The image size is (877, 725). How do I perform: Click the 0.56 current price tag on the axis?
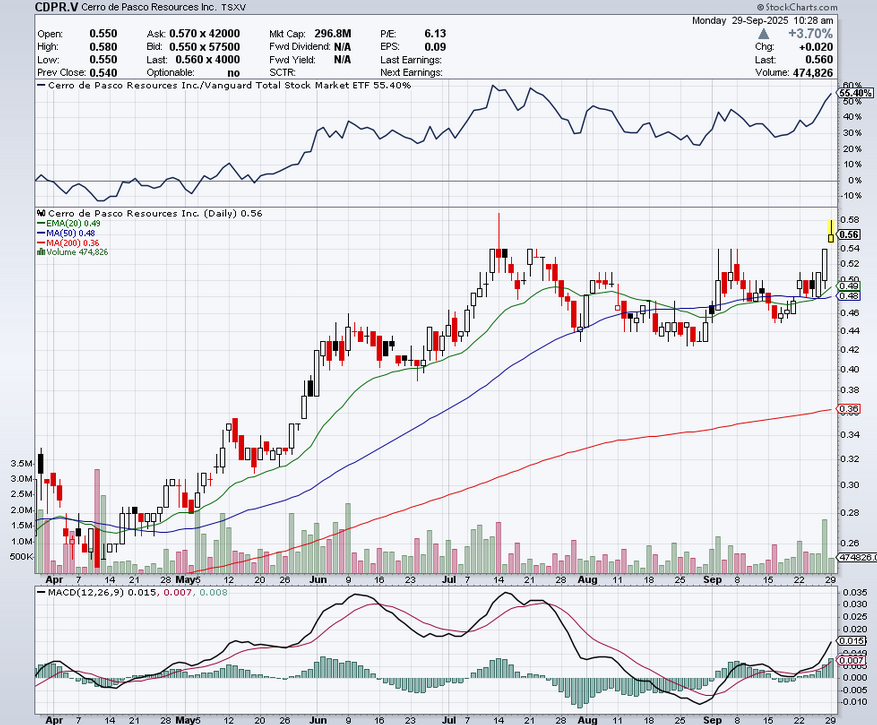pos(849,234)
